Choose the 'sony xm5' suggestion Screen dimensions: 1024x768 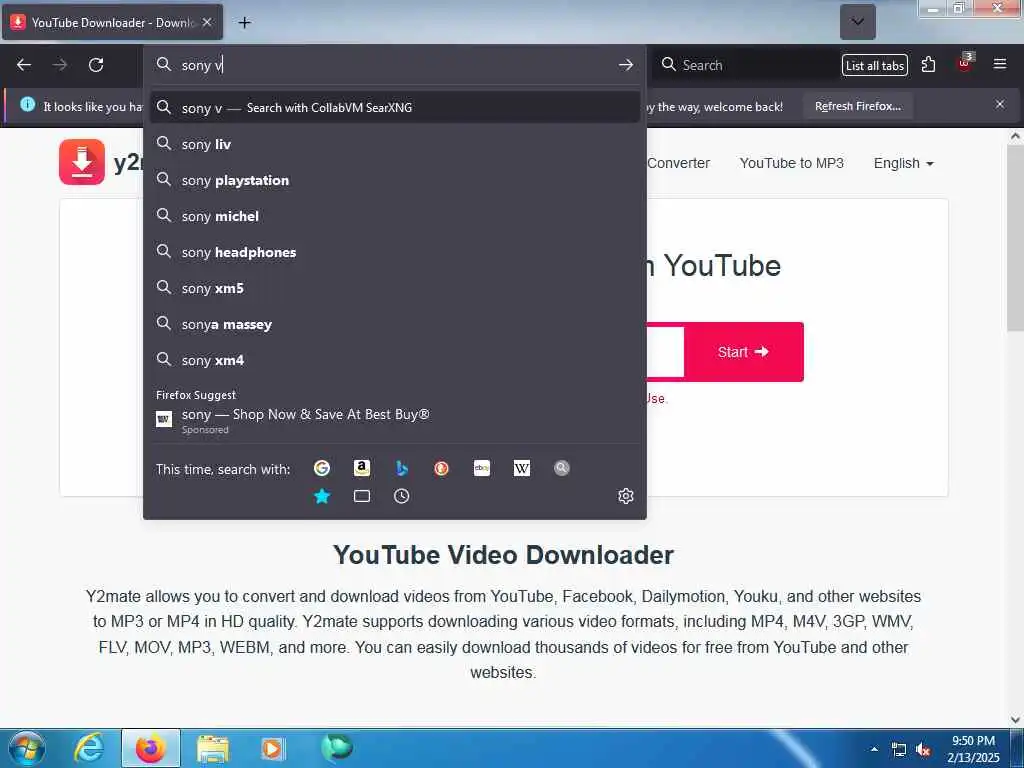point(394,288)
